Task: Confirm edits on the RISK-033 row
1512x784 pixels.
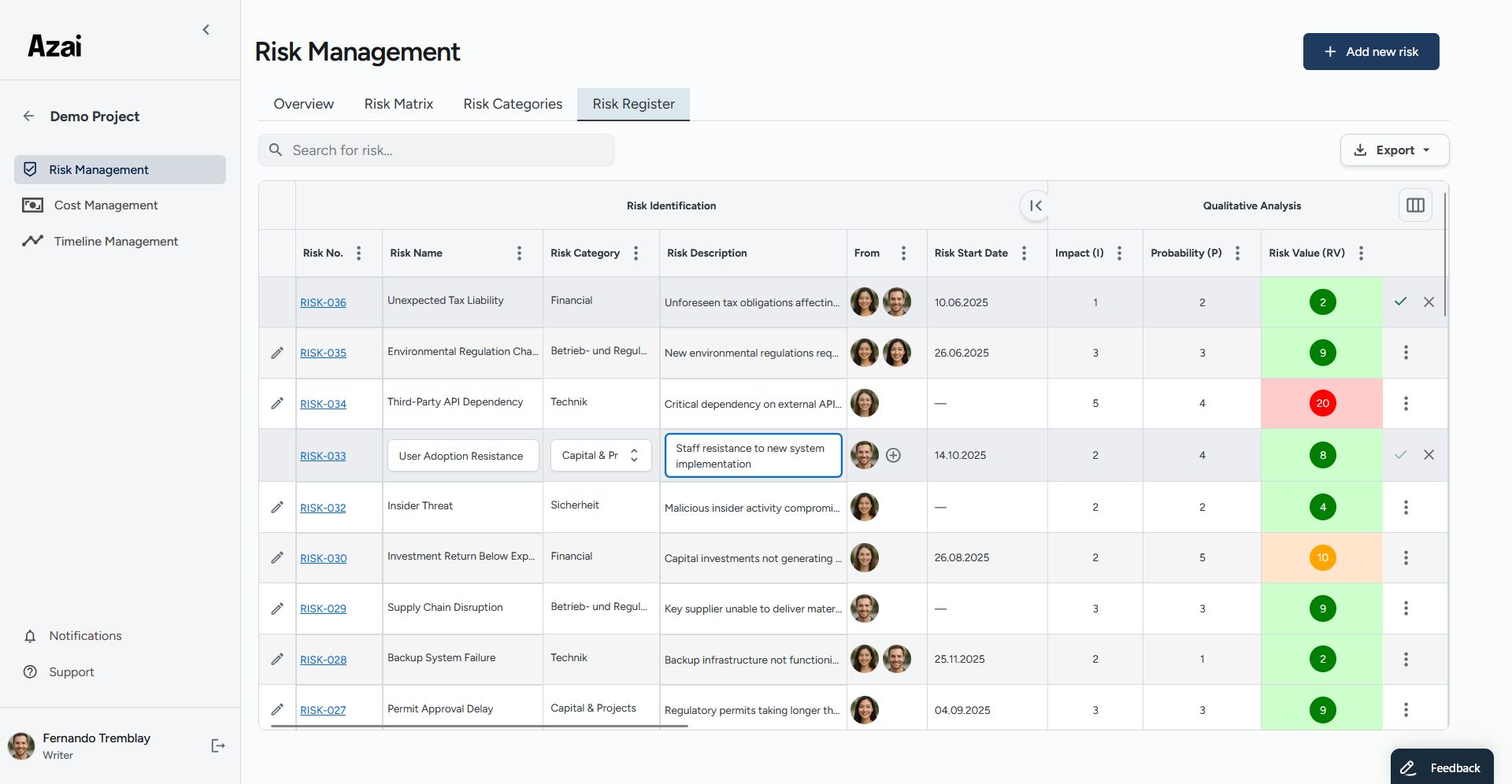Action: [1400, 455]
